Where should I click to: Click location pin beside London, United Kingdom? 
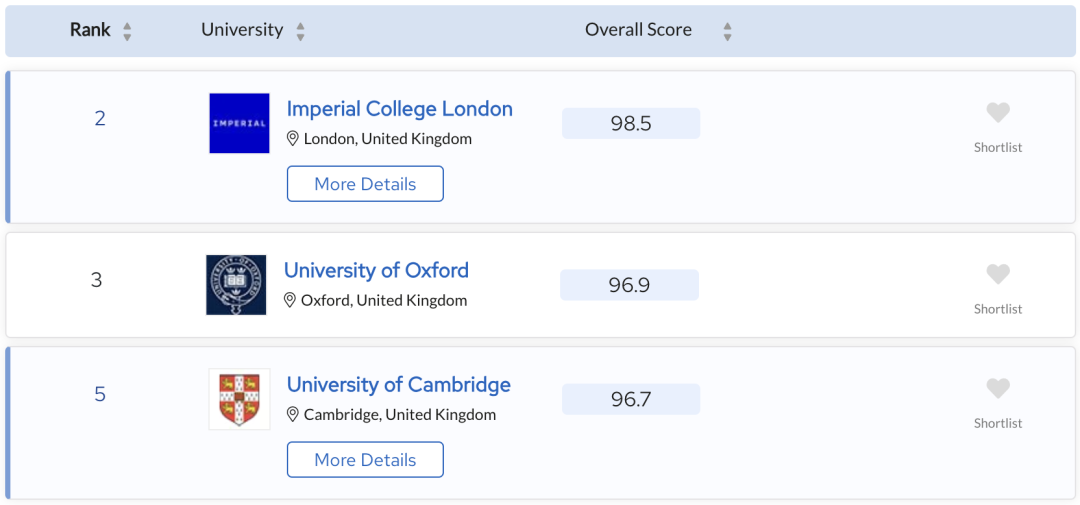pyautogui.click(x=293, y=139)
